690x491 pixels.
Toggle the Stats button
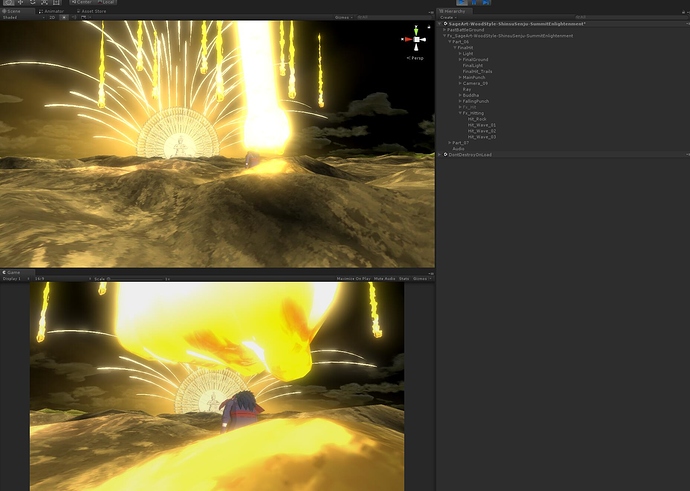click(x=404, y=278)
